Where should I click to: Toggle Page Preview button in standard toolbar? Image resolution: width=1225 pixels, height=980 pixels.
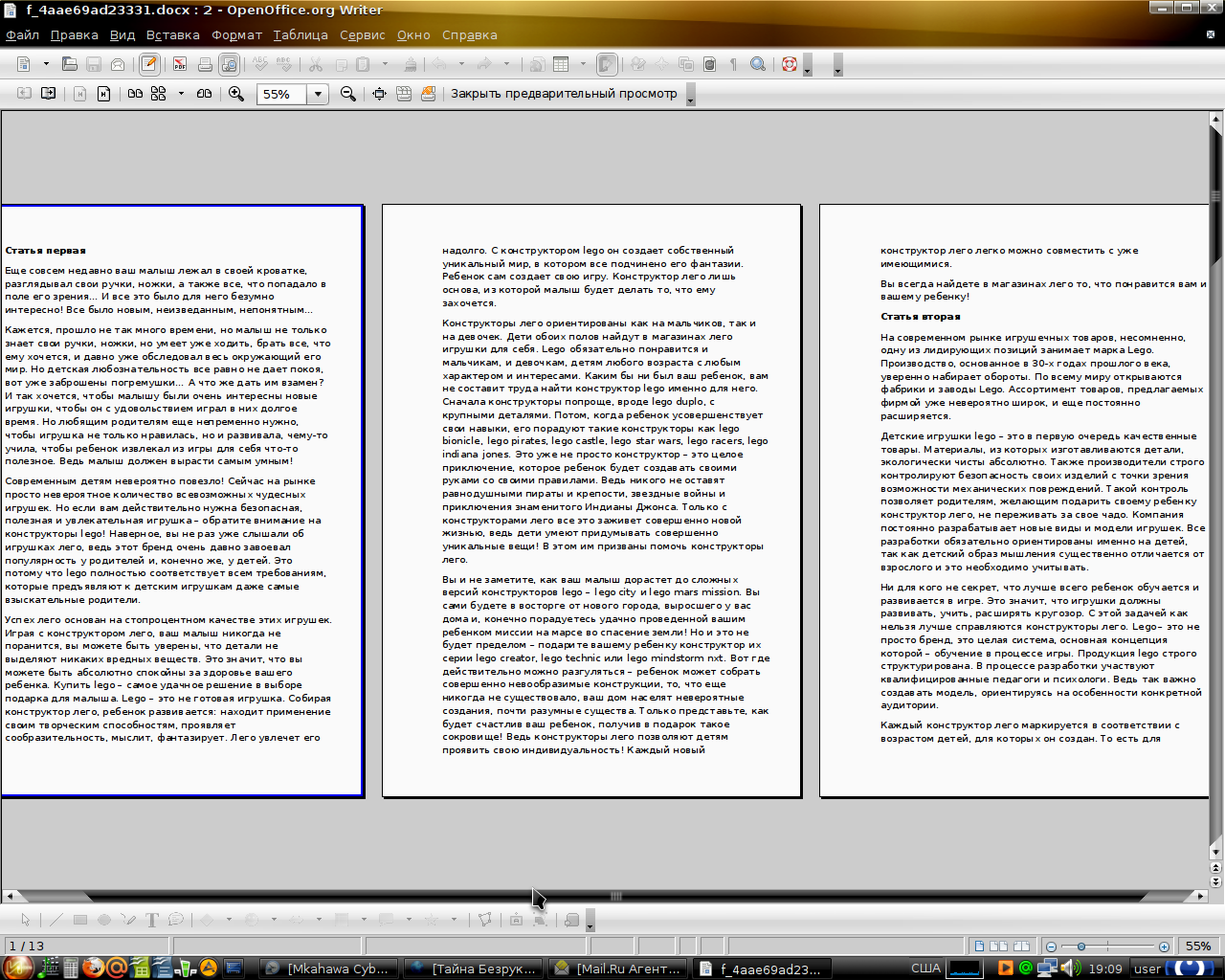[229, 64]
